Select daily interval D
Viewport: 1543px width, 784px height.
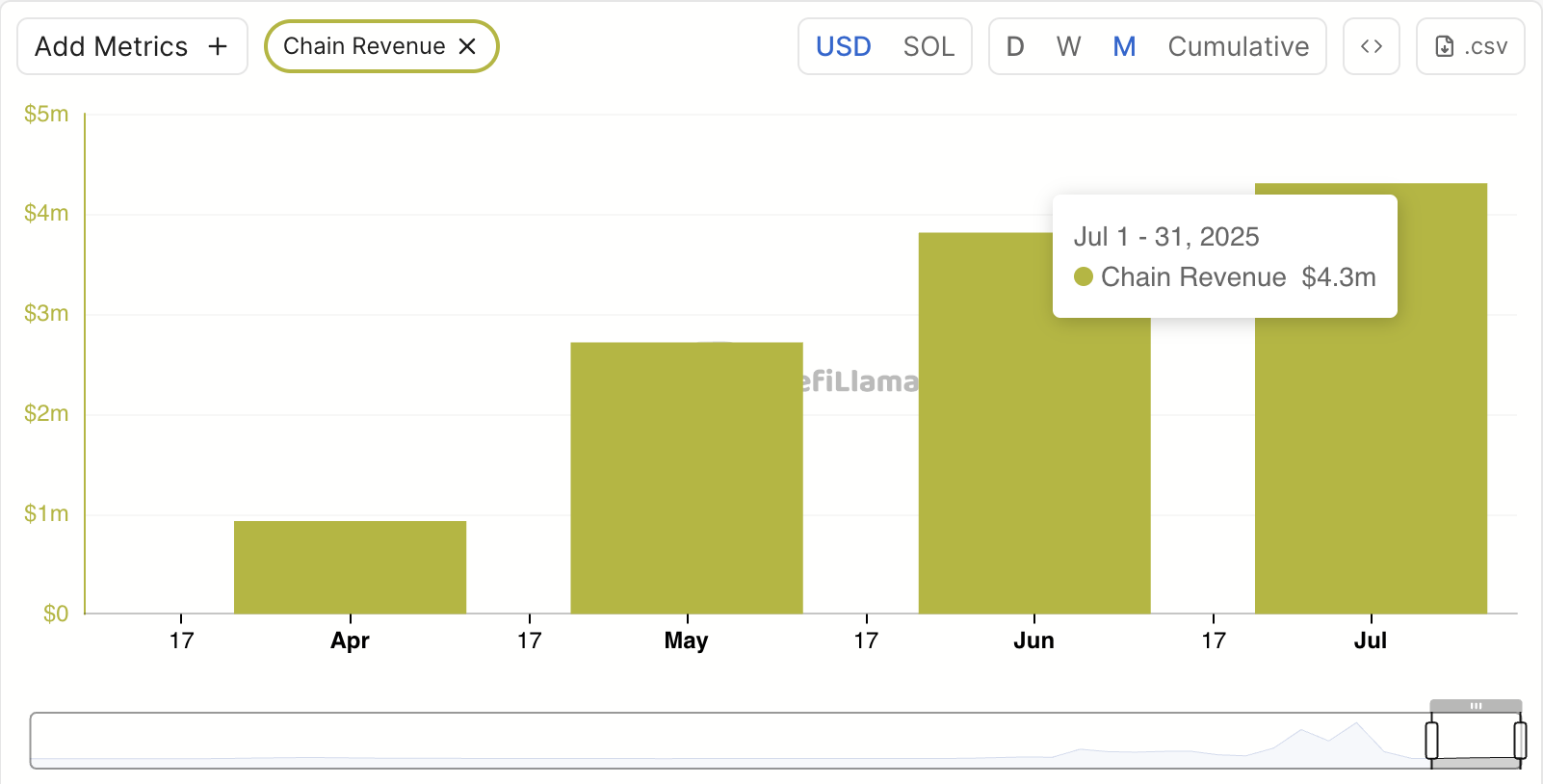[1015, 46]
